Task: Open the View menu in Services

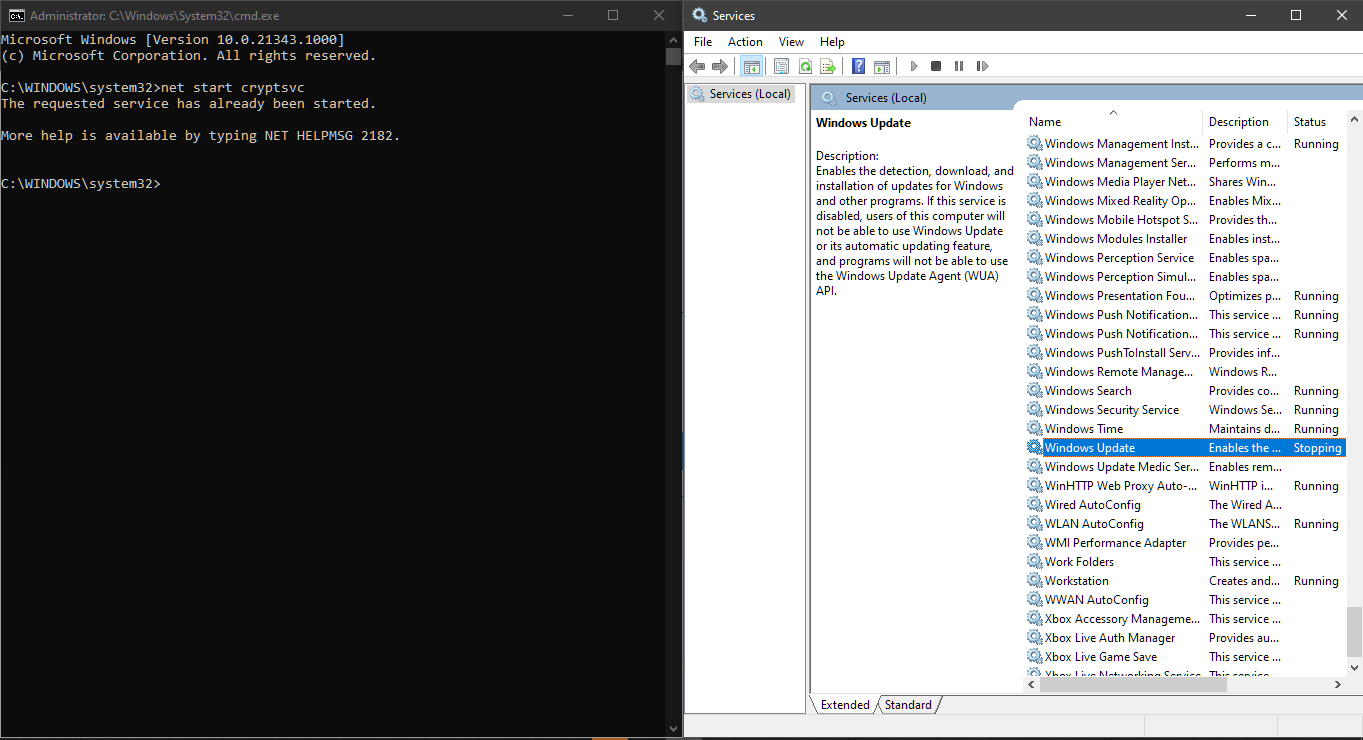Action: tap(791, 42)
